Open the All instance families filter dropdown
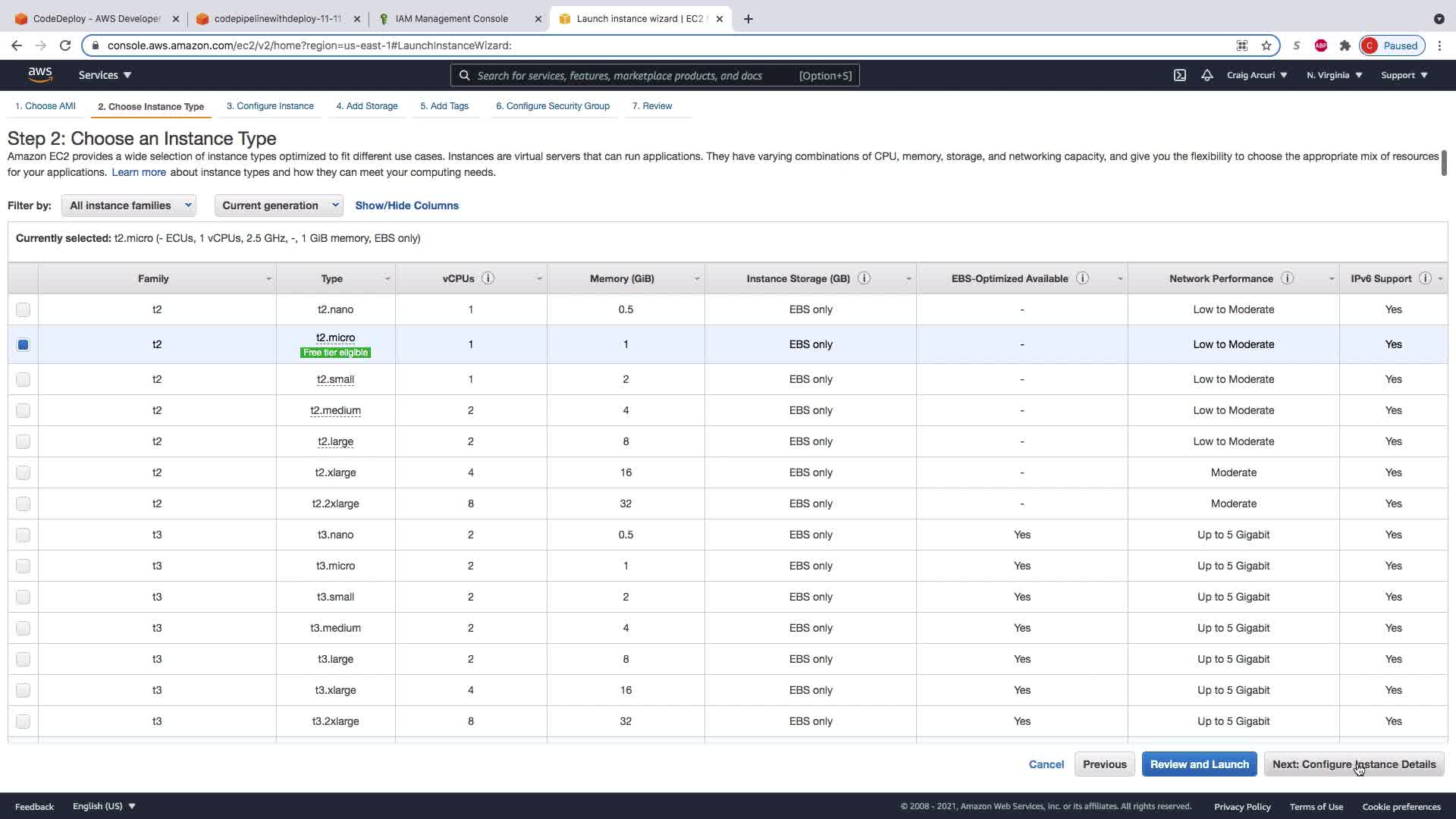The image size is (1456, 819). [x=129, y=206]
